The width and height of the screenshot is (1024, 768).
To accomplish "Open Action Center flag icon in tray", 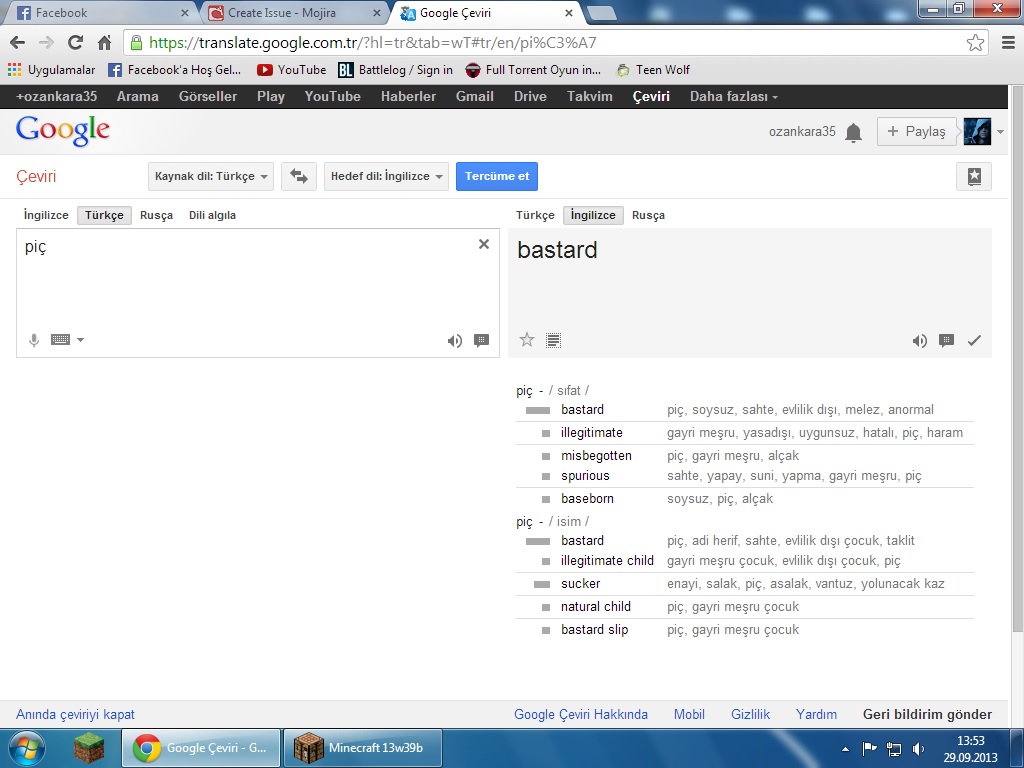I will (869, 748).
